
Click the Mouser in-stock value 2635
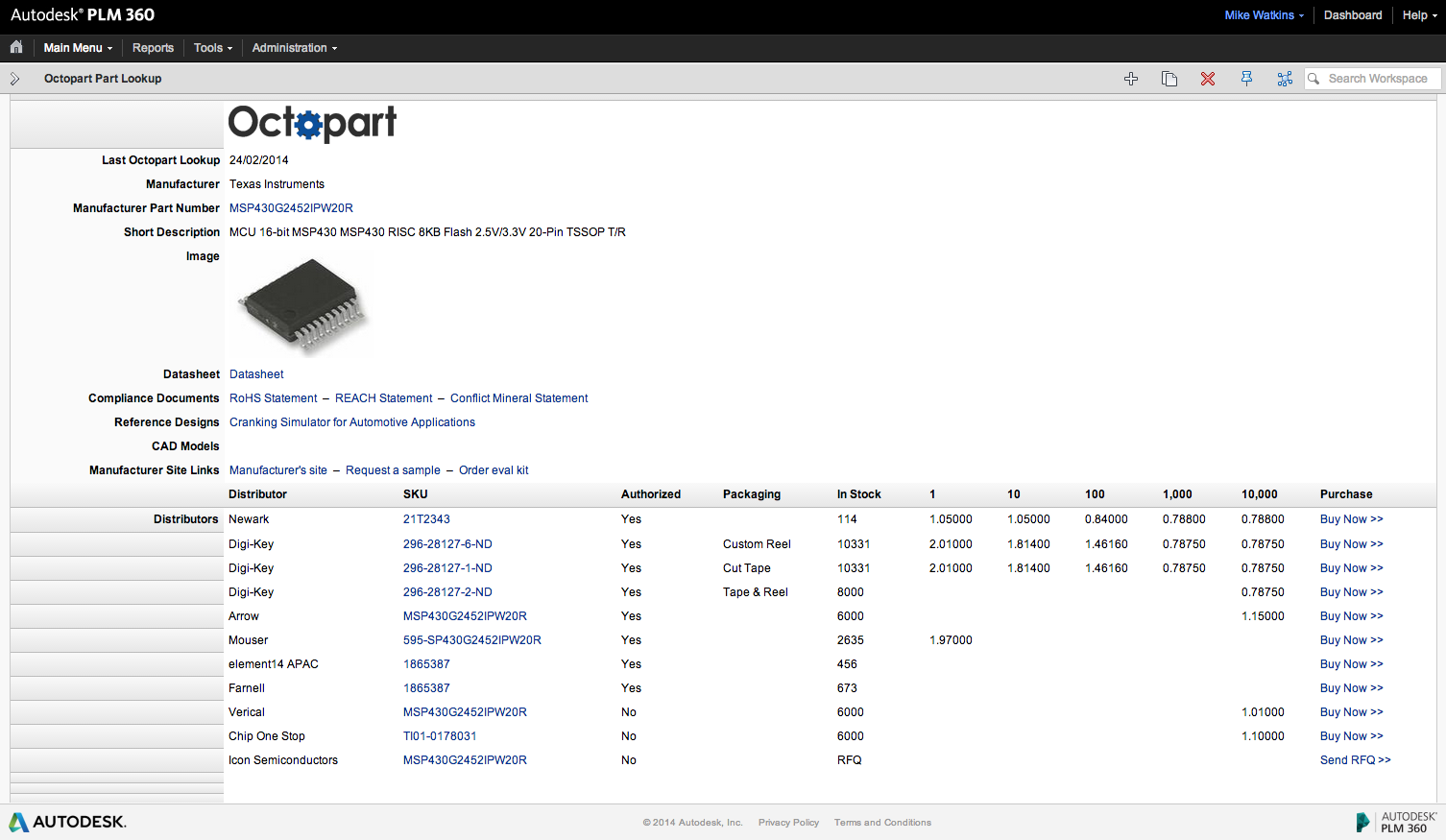pyautogui.click(x=851, y=640)
